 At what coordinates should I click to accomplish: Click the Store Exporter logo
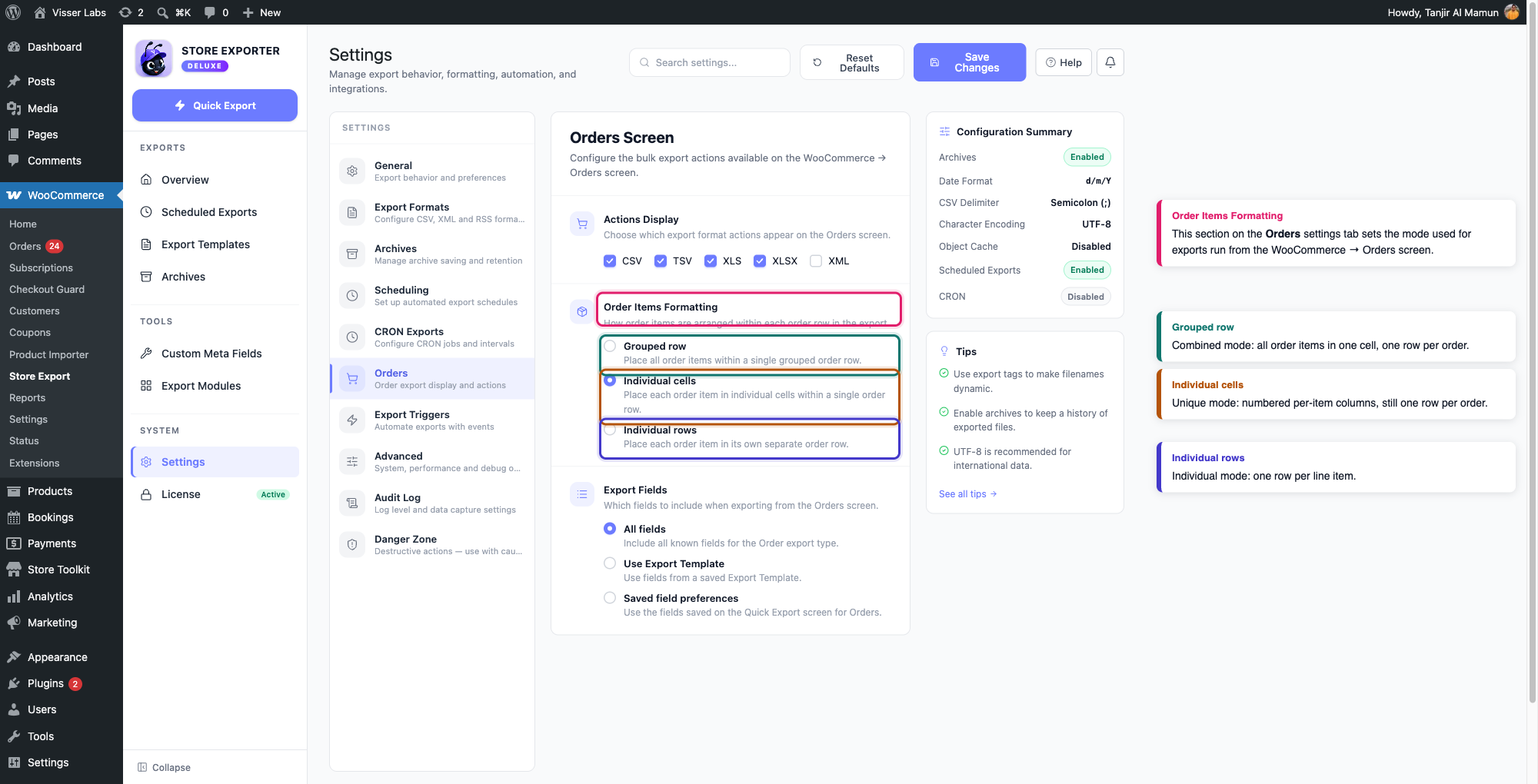(154, 58)
